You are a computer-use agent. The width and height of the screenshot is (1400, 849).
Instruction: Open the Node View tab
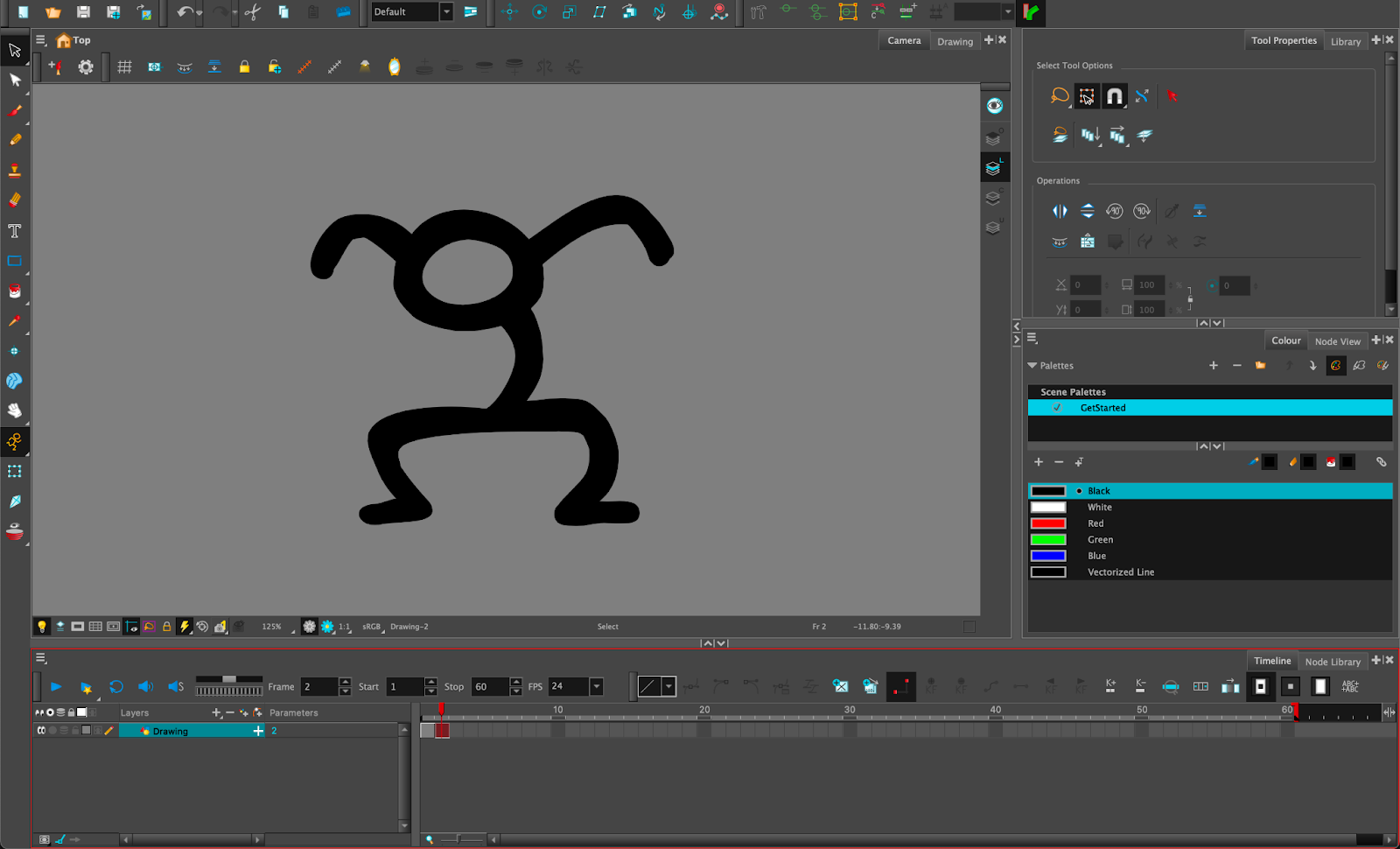point(1337,341)
